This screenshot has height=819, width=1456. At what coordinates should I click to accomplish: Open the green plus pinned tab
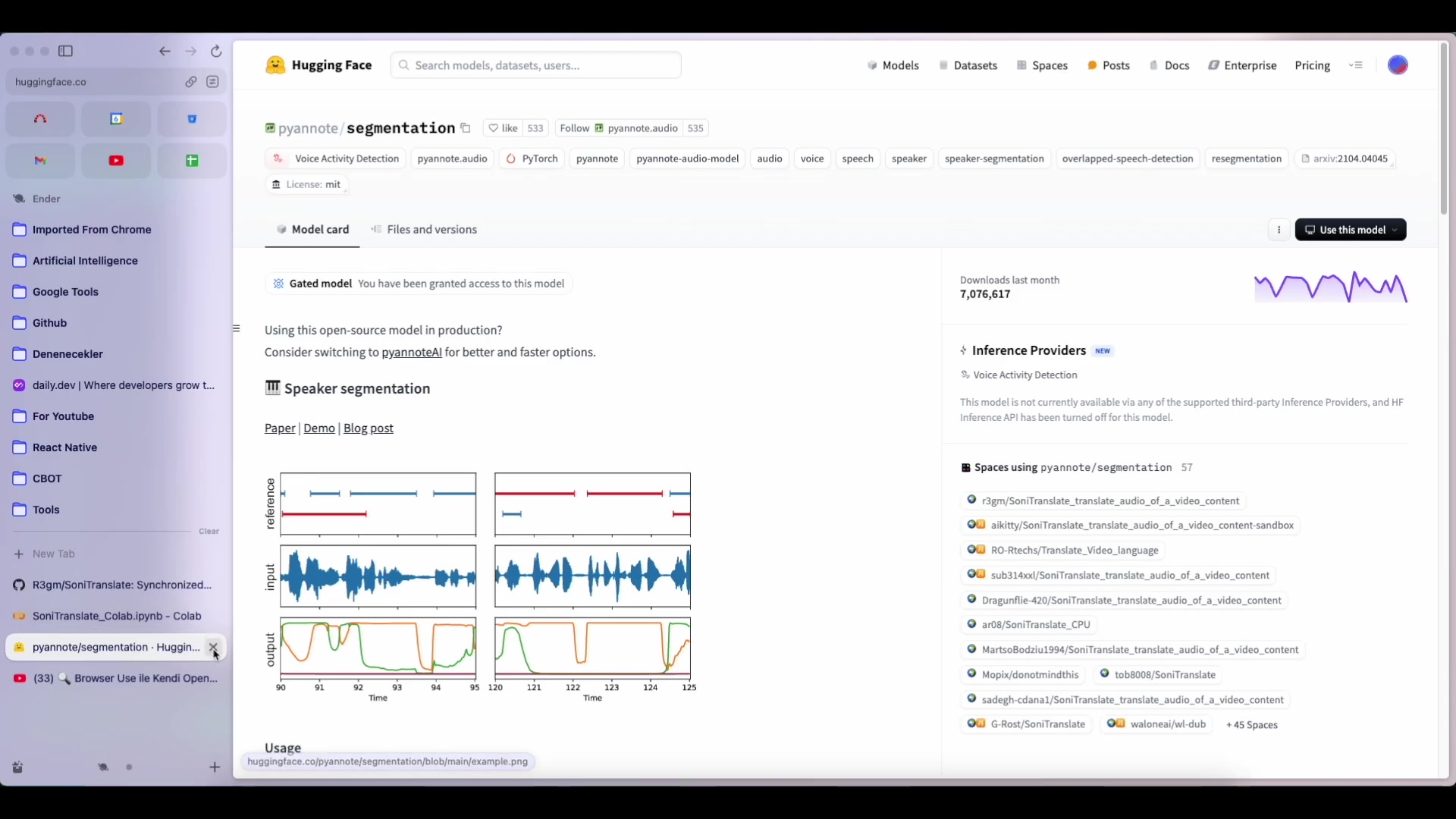pos(192,161)
